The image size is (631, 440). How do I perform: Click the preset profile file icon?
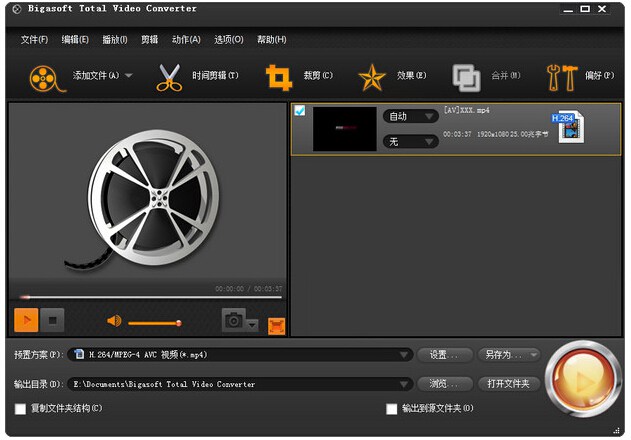point(79,354)
